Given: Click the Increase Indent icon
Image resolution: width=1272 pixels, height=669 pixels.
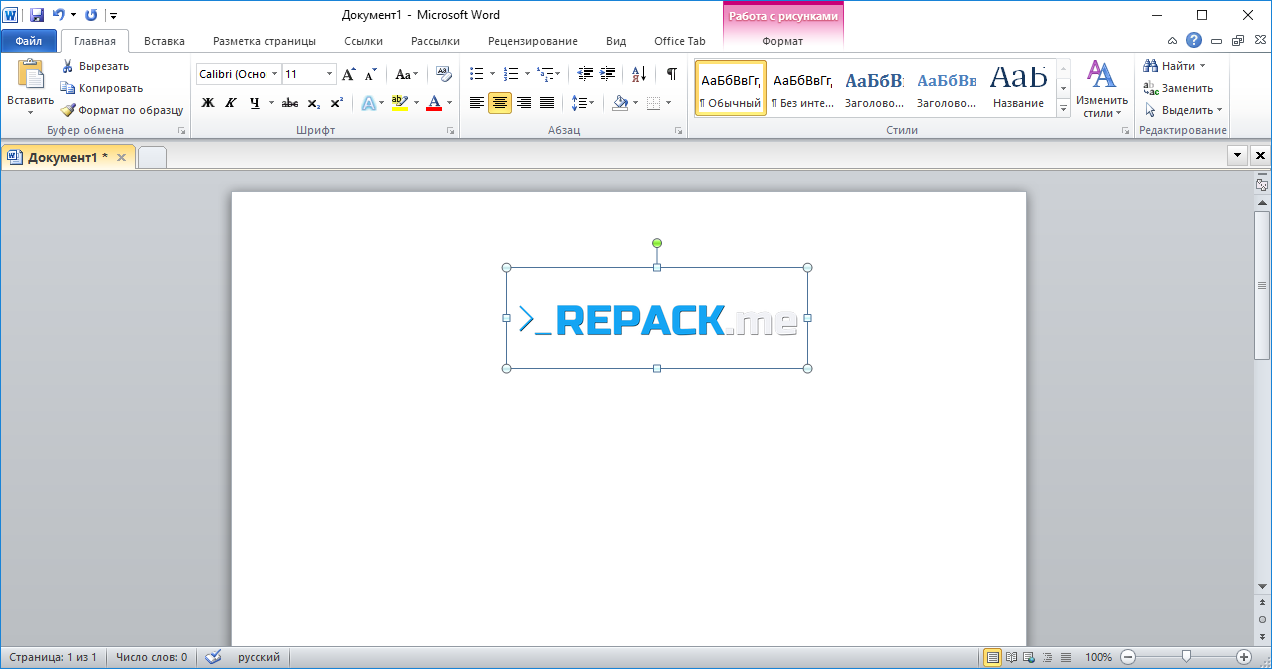Looking at the screenshot, I should (x=607, y=74).
